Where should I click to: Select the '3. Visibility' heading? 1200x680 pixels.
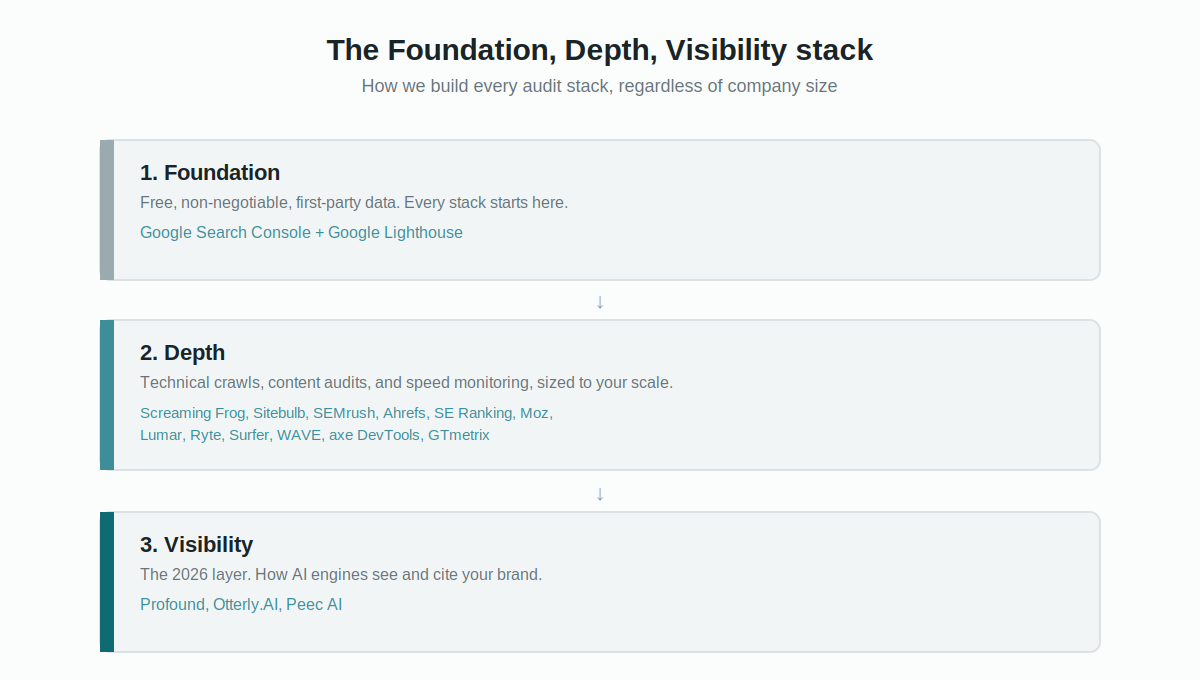196,544
